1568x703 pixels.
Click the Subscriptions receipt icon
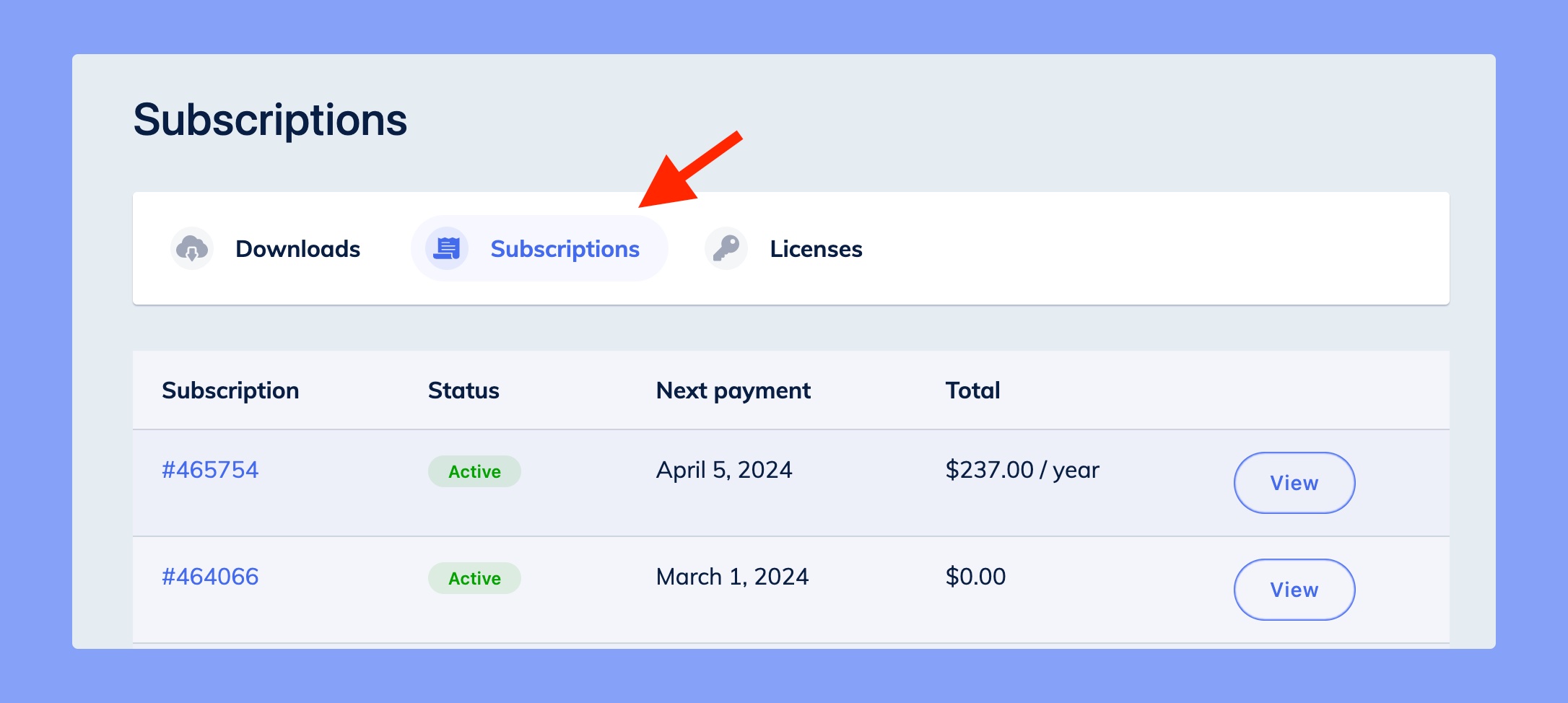pos(447,248)
